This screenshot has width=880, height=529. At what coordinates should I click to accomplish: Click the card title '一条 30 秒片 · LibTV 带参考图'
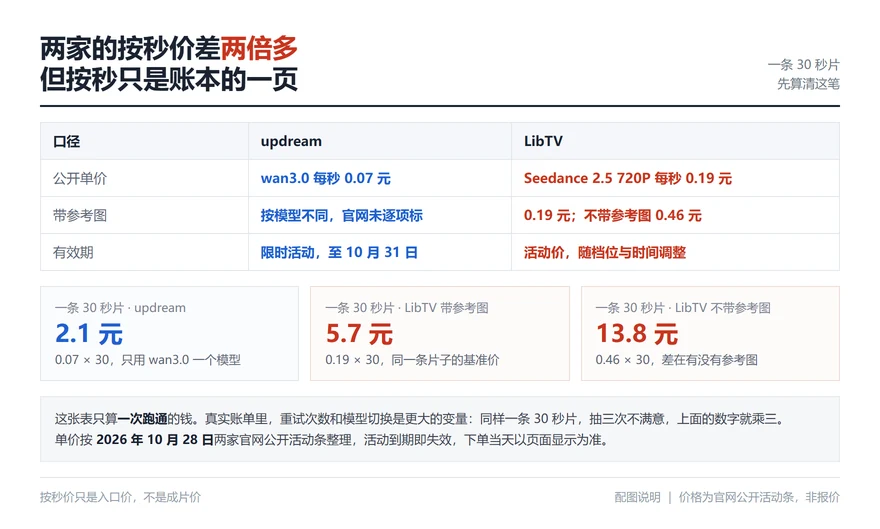(407, 307)
